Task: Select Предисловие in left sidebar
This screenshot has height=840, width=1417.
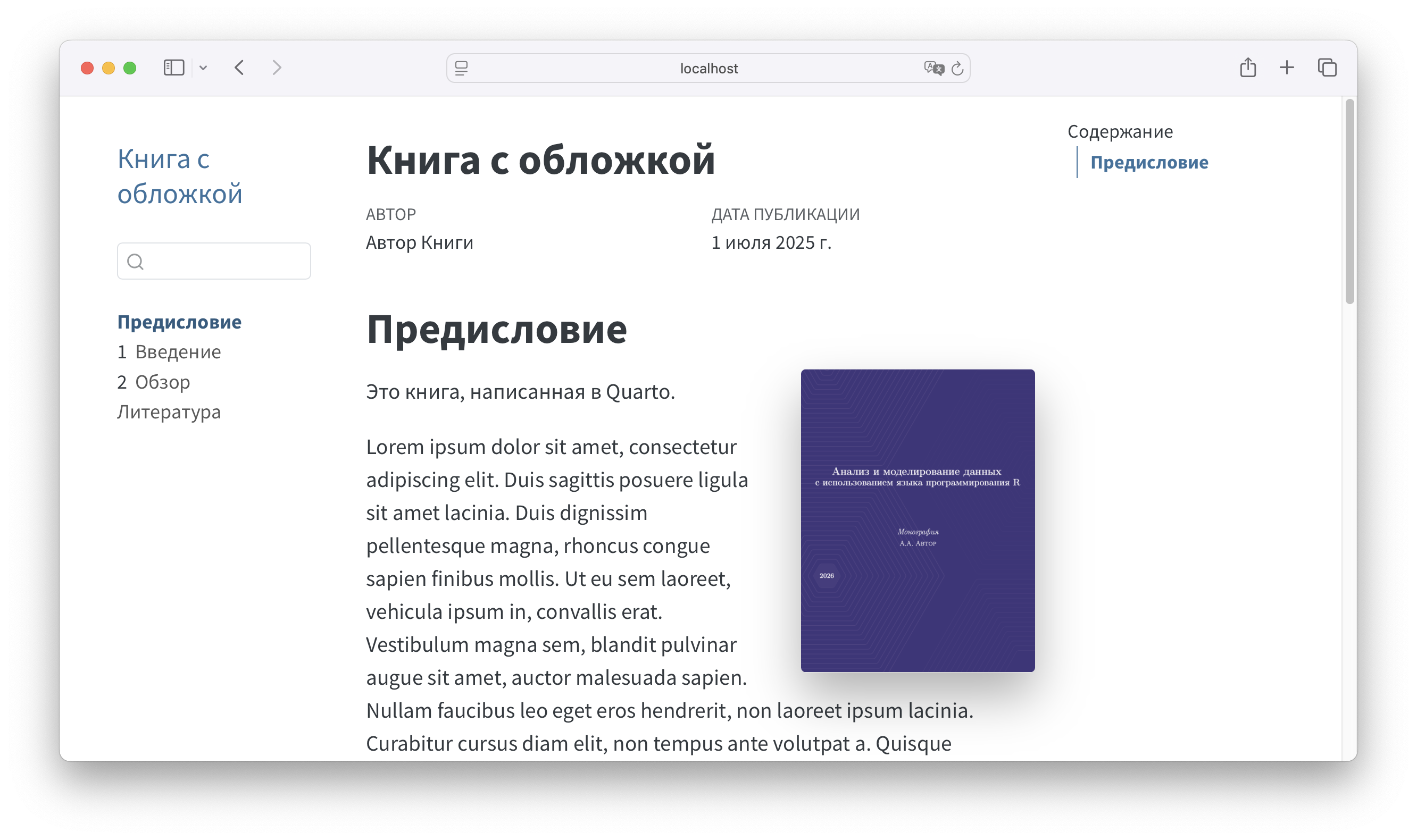Action: point(179,322)
